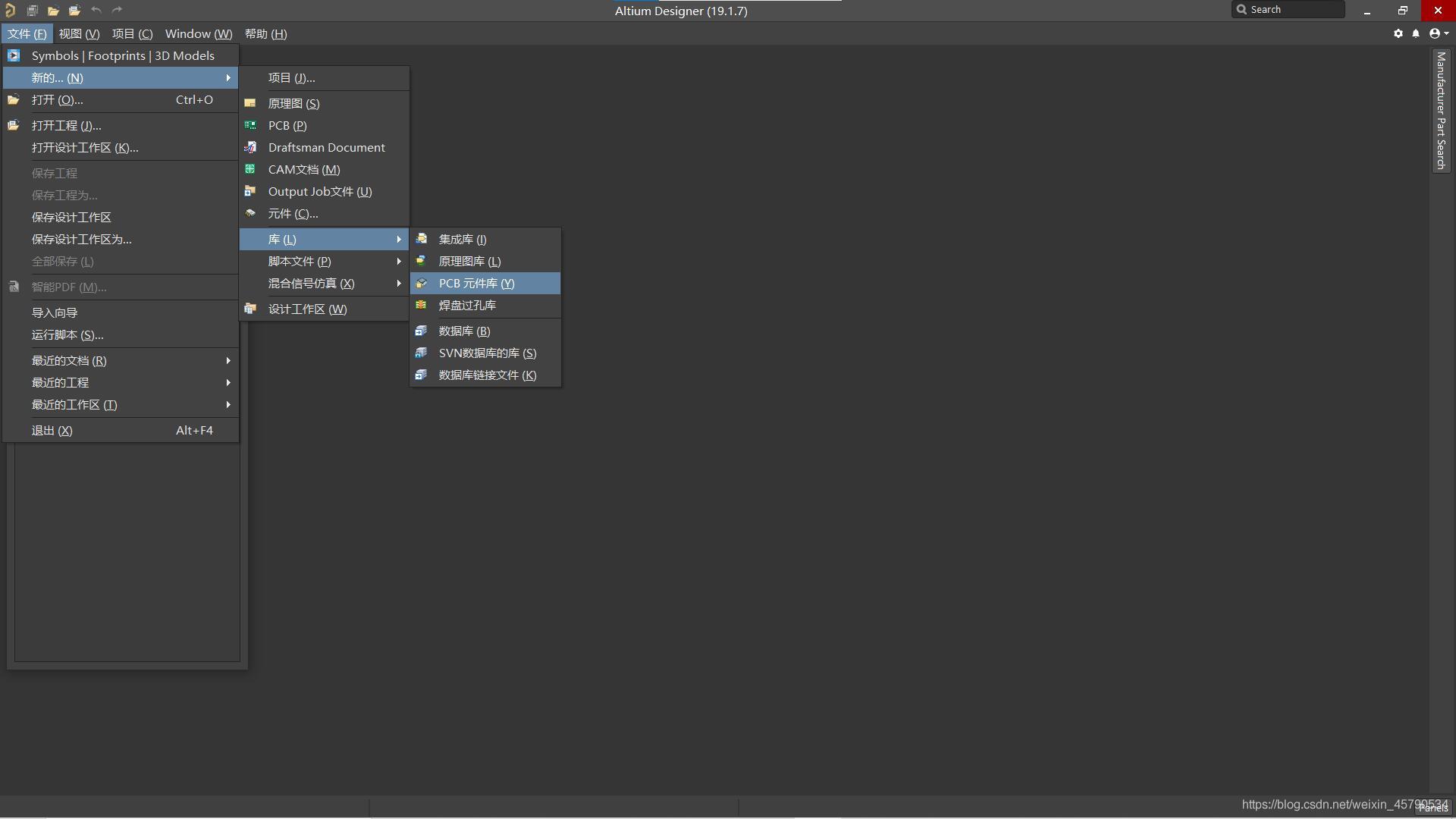1456x819 pixels.
Task: Open the 视图 (V) menu
Action: pos(80,33)
